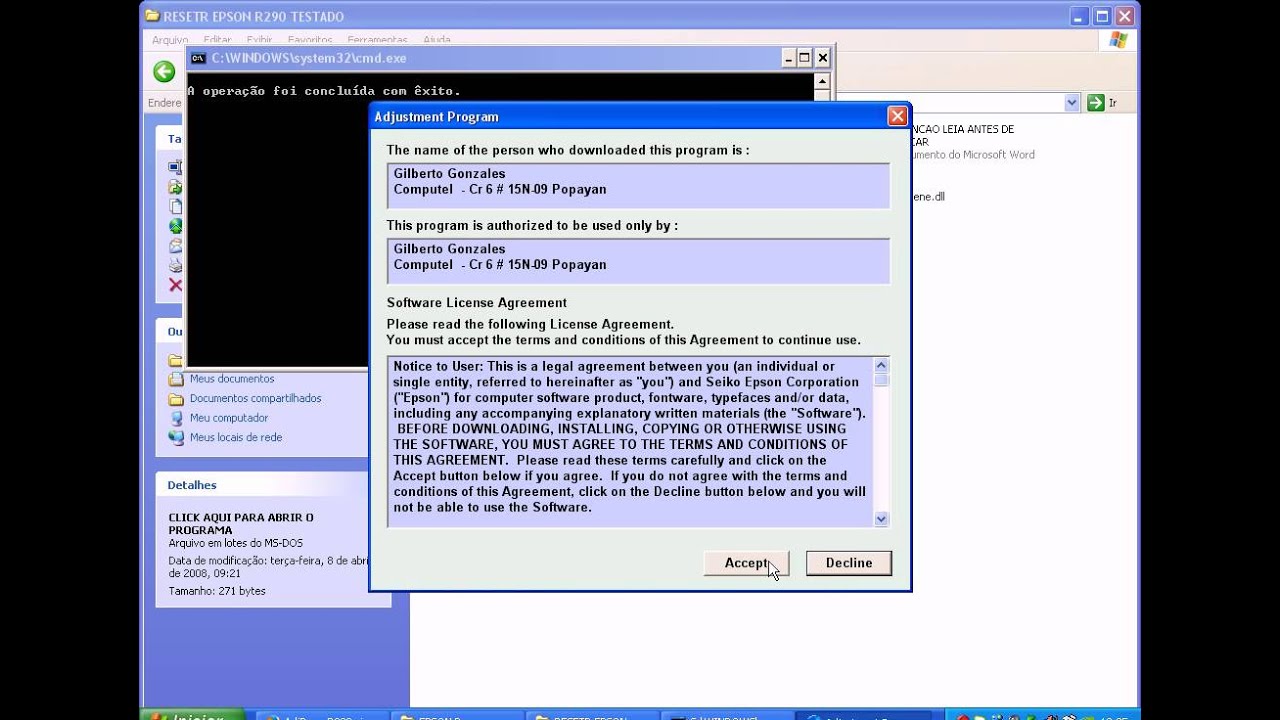Click the Meus documentos folder icon
The height and width of the screenshot is (720, 1280).
click(176, 379)
